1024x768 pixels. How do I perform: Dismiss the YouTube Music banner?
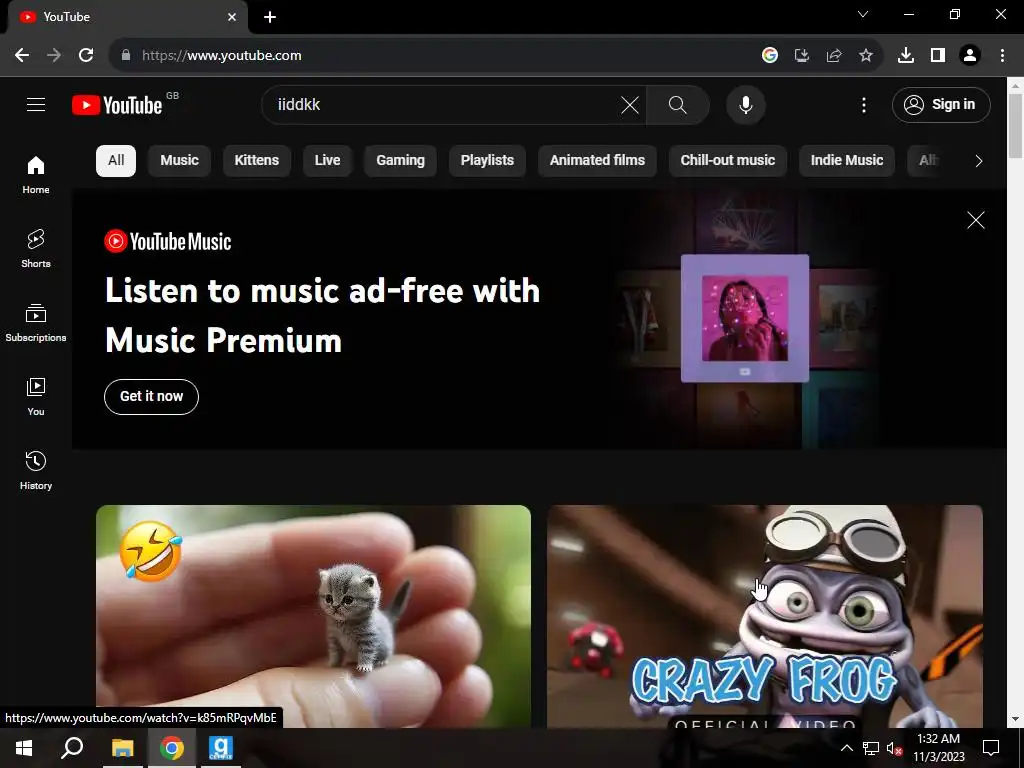pos(976,220)
